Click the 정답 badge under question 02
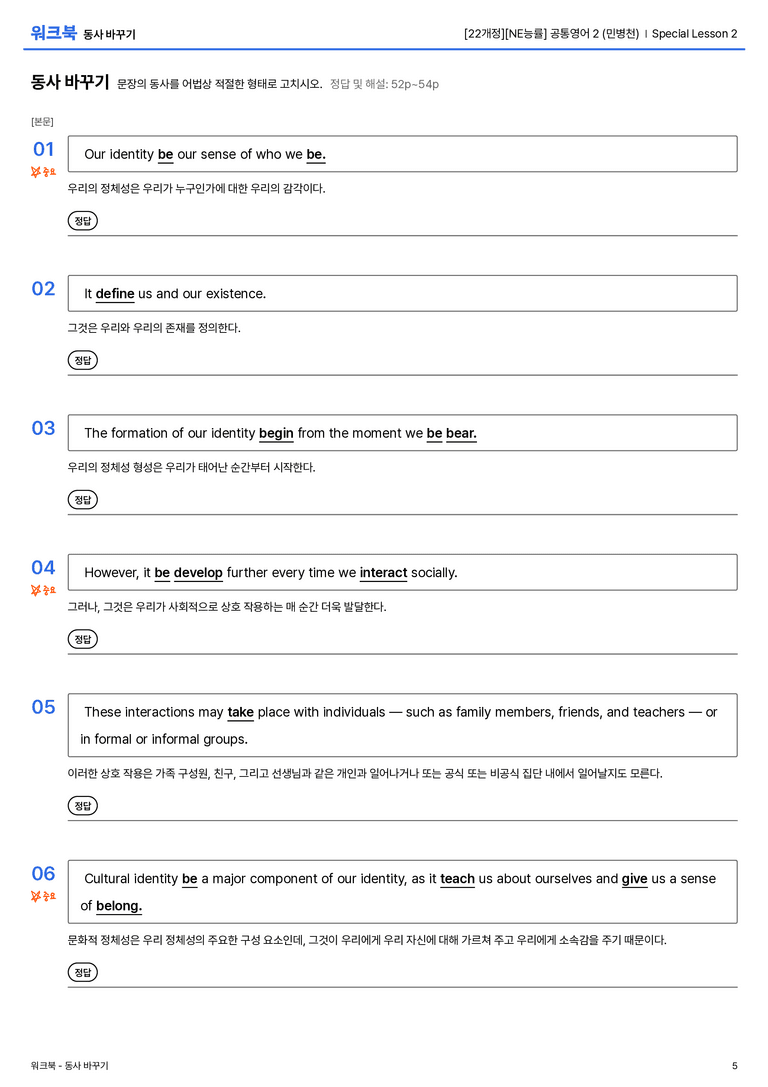Screen dimensions: 768x1087 pyautogui.click(x=82, y=360)
